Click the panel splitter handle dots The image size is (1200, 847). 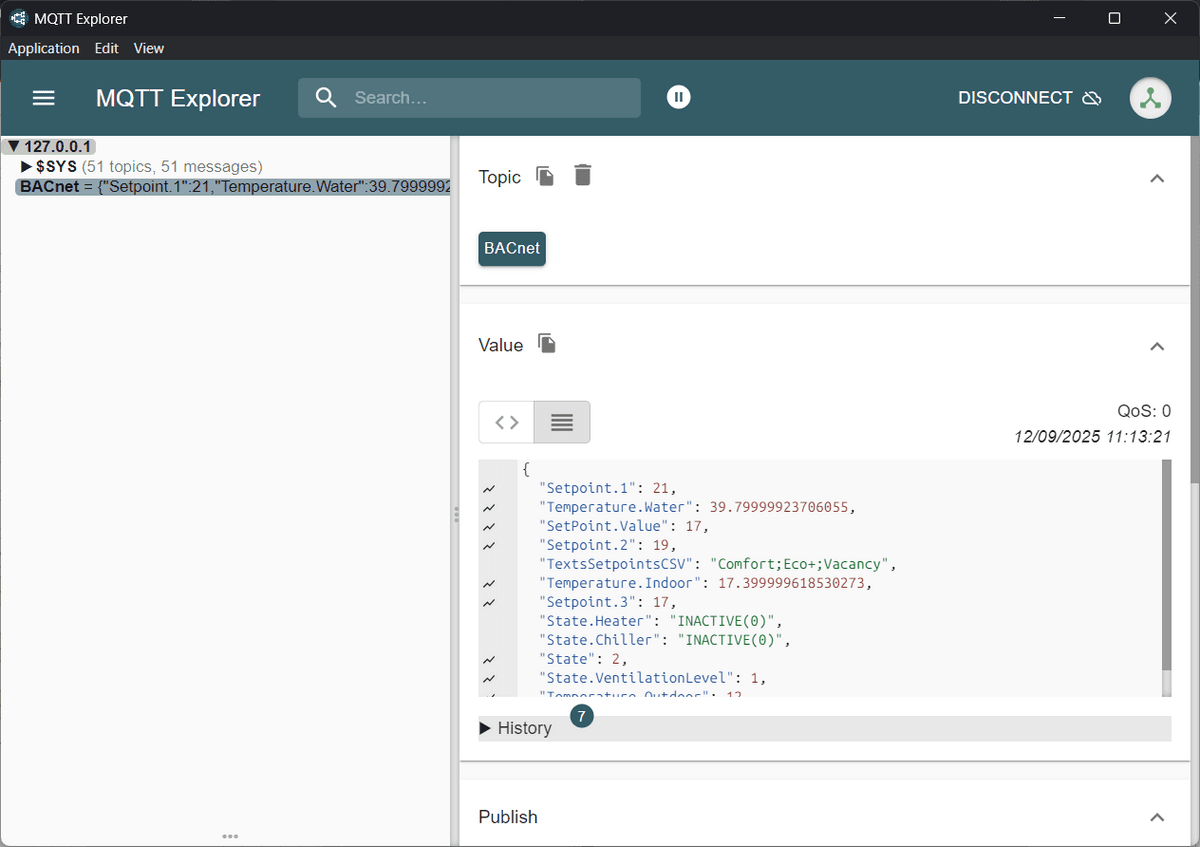[x=455, y=514]
